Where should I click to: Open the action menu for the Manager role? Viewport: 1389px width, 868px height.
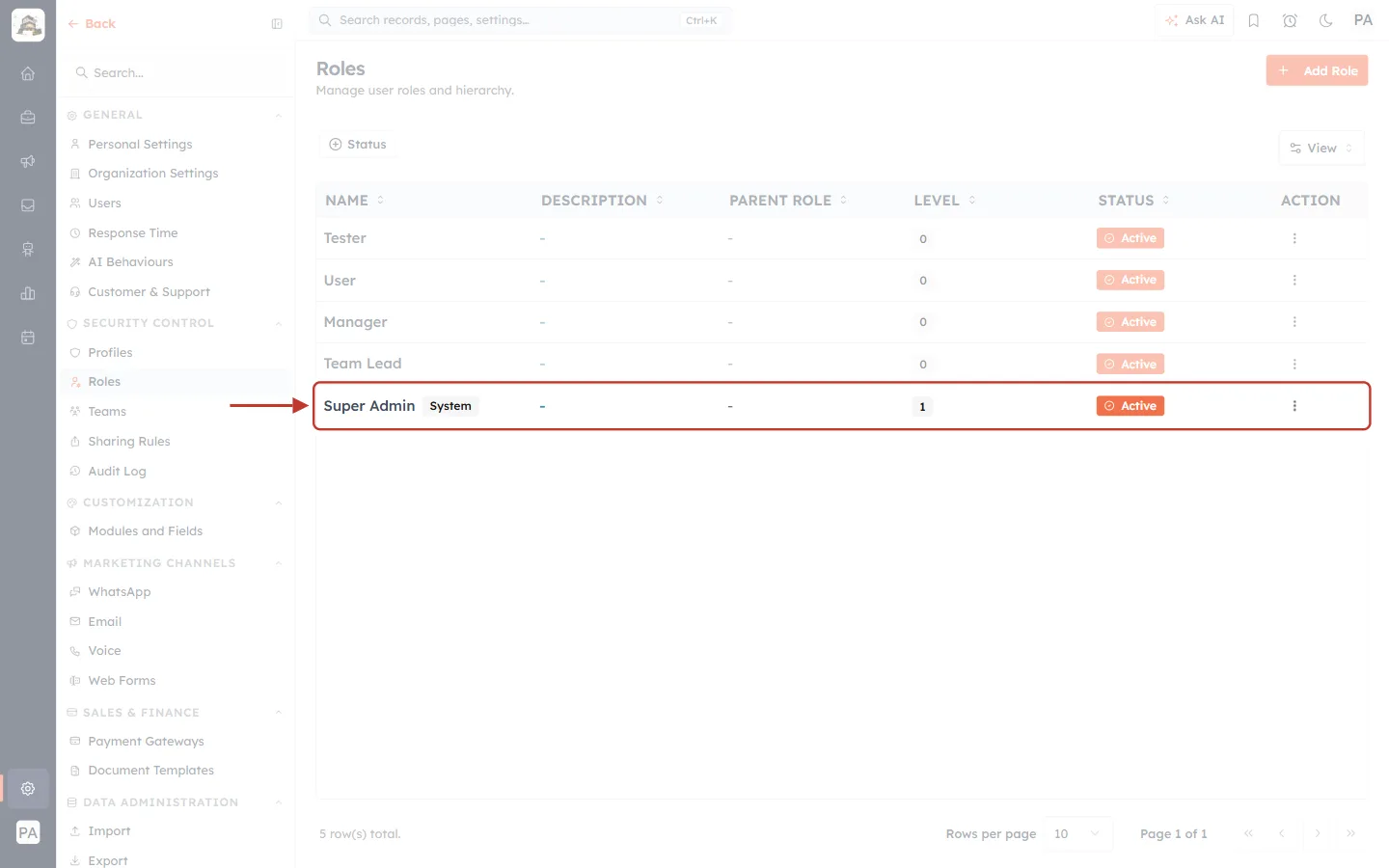pyautogui.click(x=1294, y=322)
